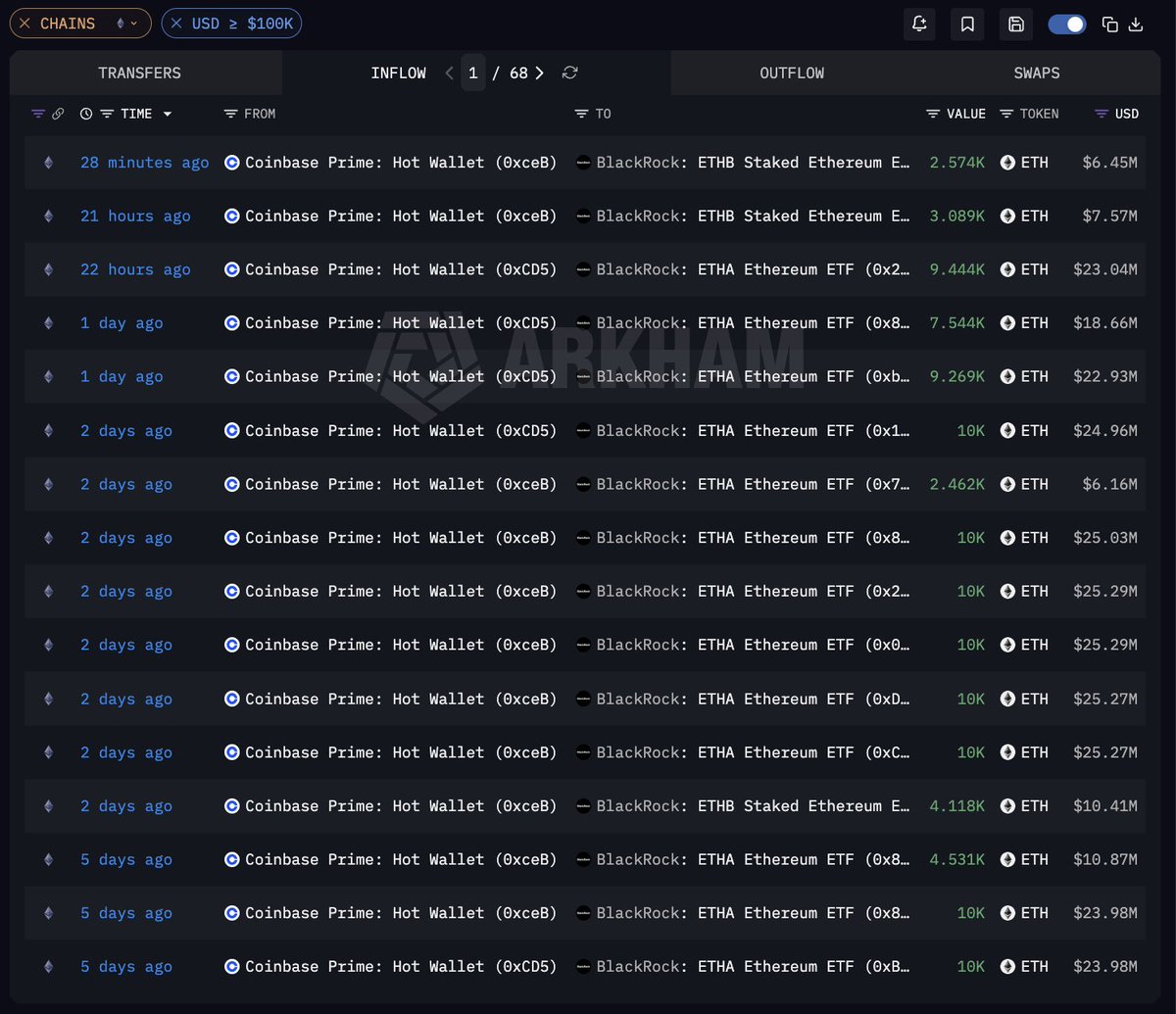Toggle the blue switch in top toolbar
The height and width of the screenshot is (1014, 1176).
(x=1067, y=24)
